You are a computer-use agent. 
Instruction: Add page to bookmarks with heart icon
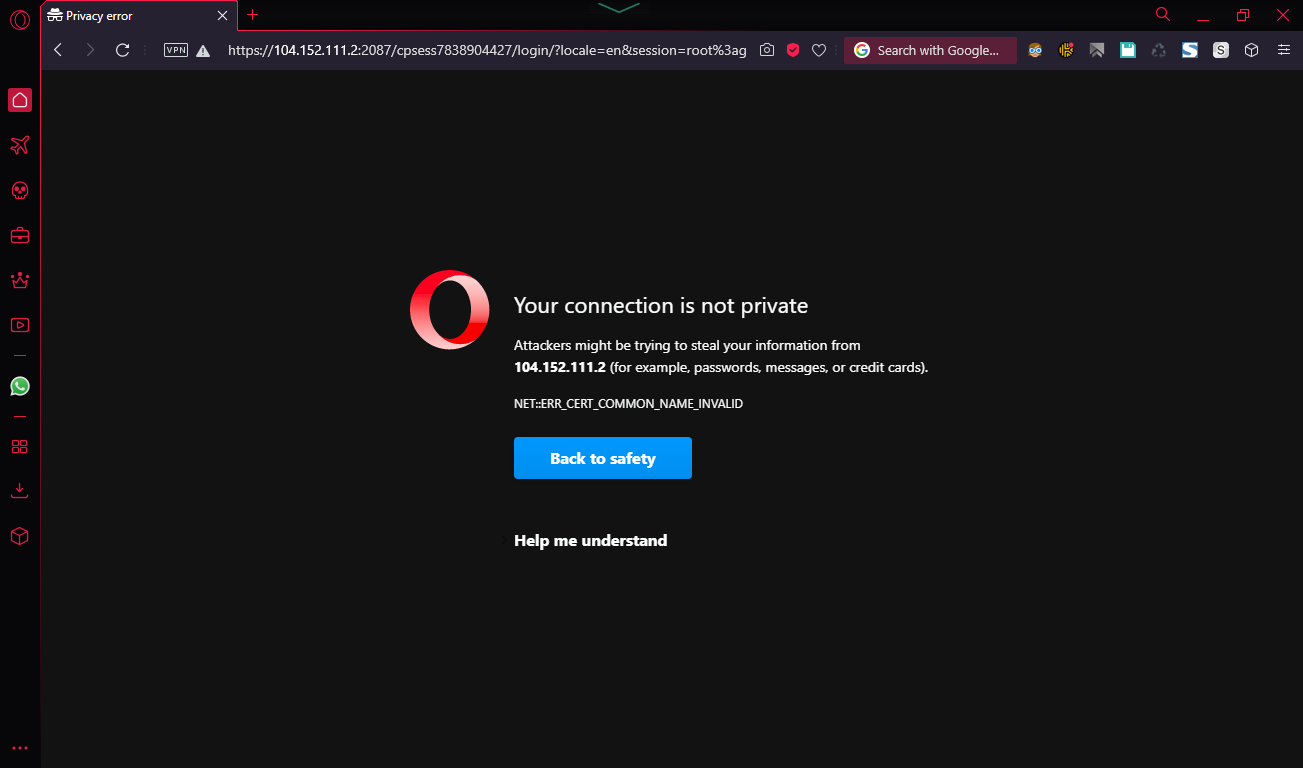pos(819,50)
